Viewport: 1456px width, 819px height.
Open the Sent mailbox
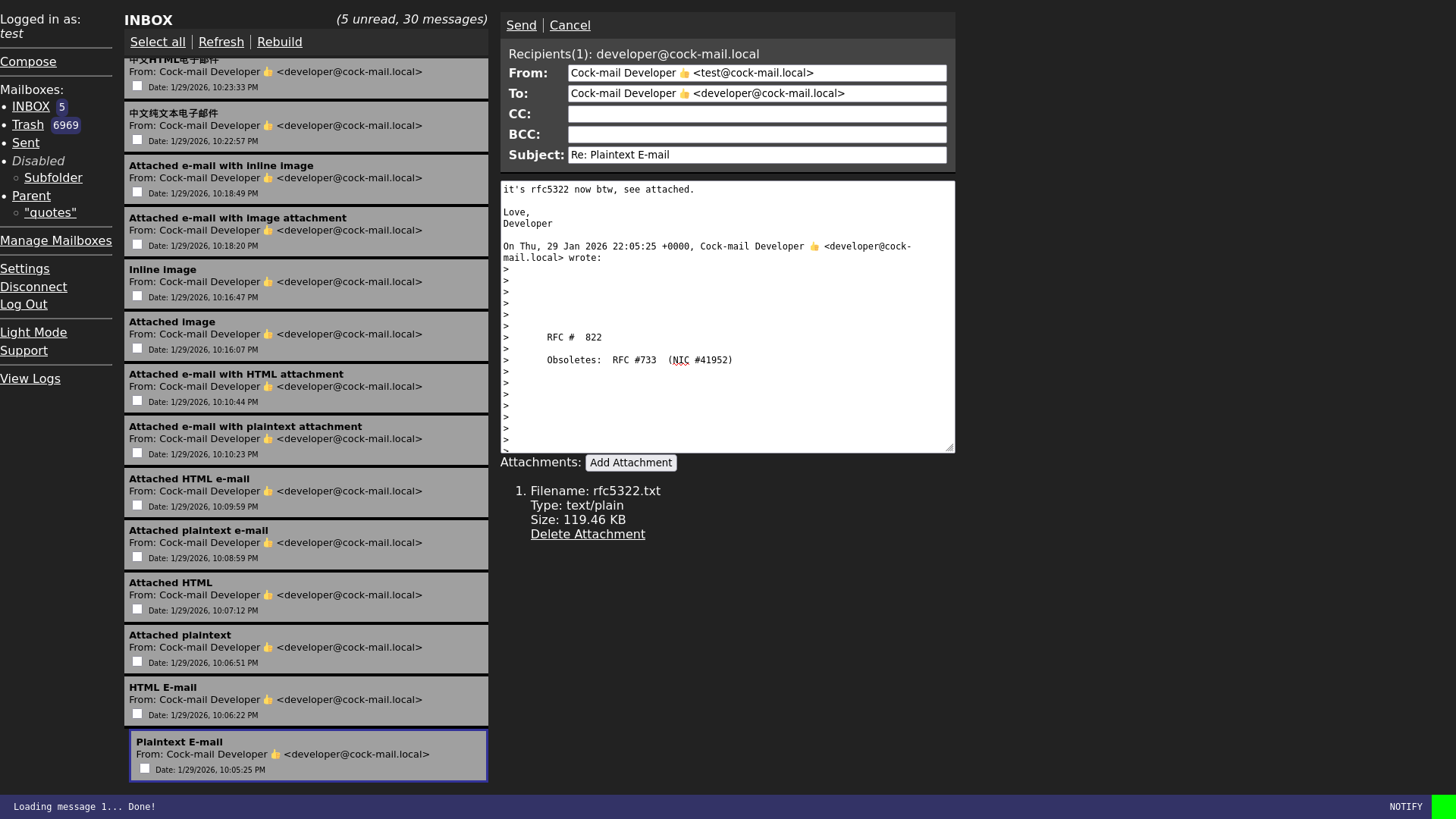coord(25,143)
